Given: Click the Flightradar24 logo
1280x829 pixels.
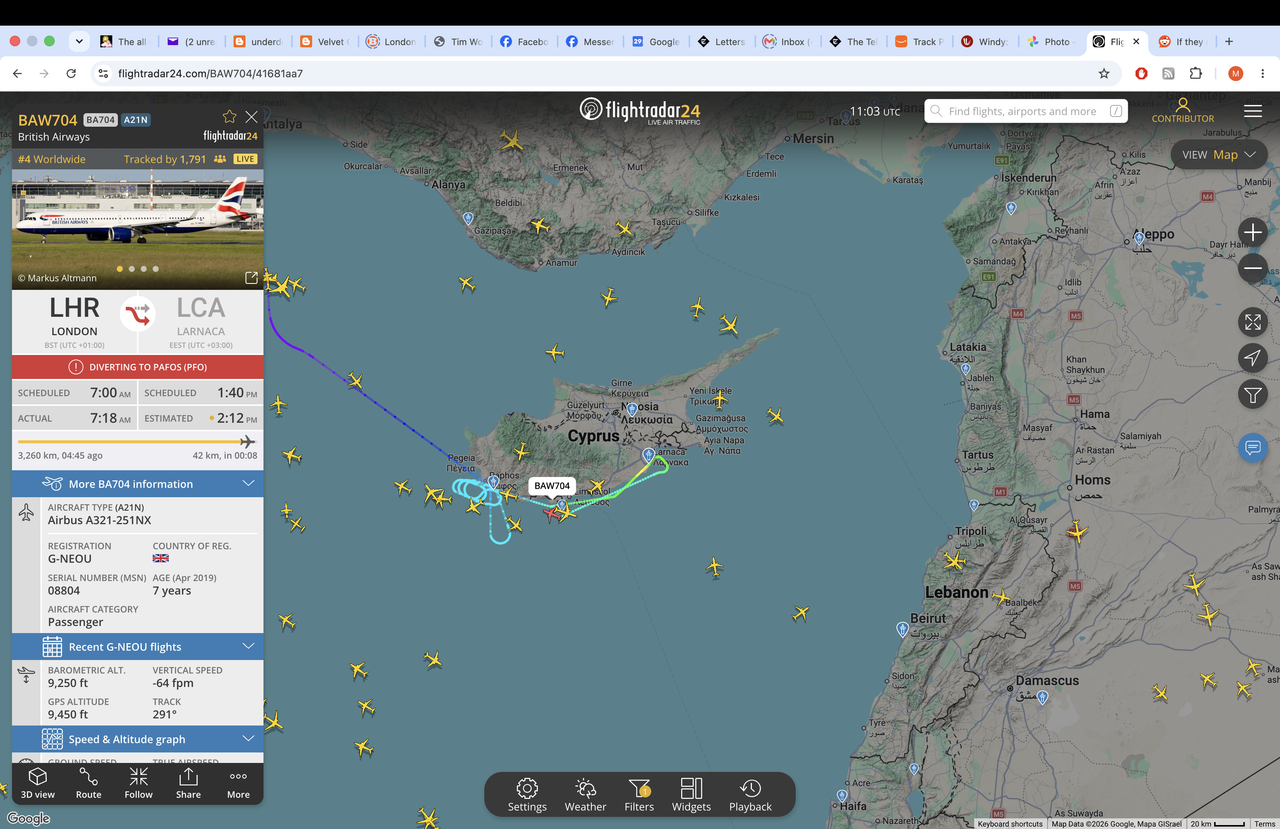Looking at the screenshot, I should coord(640,110).
